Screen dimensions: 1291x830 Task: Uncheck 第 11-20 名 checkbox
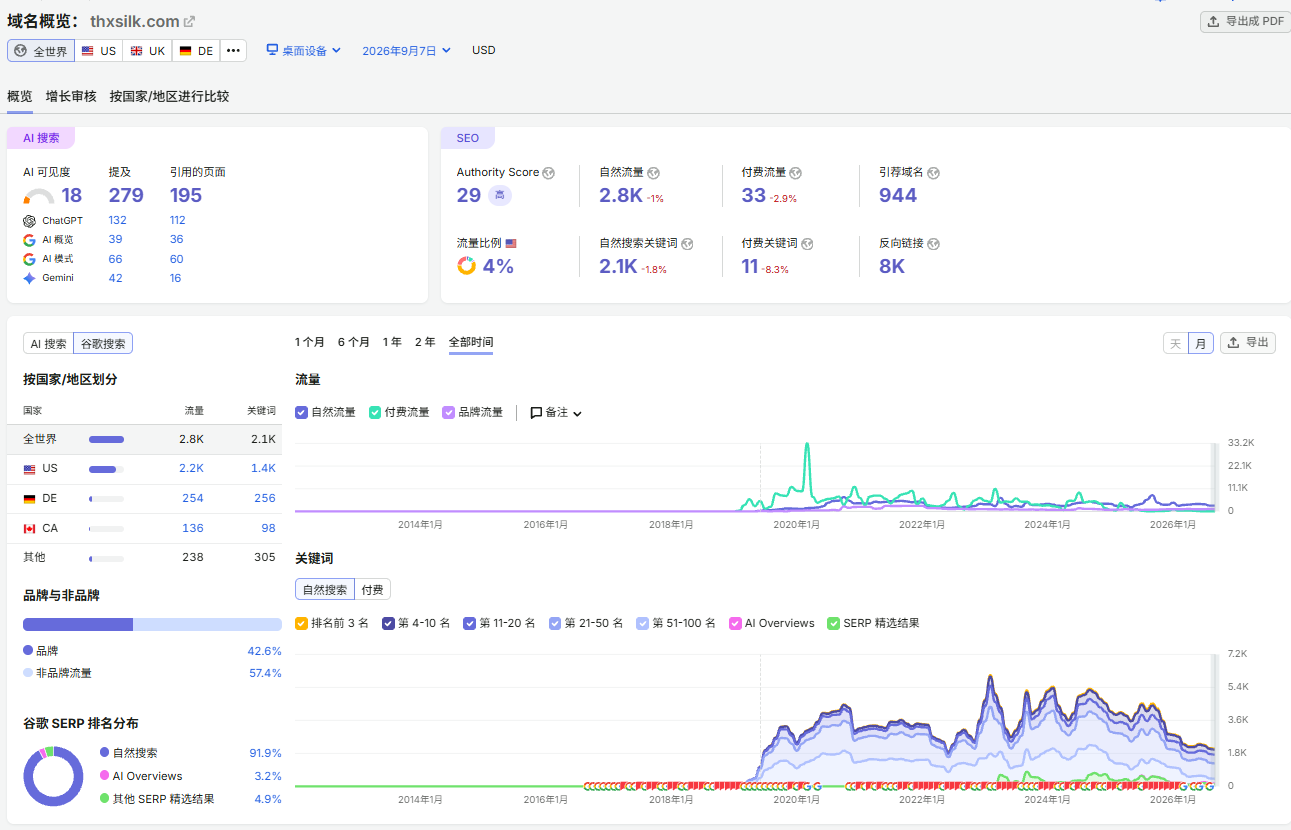pos(469,623)
